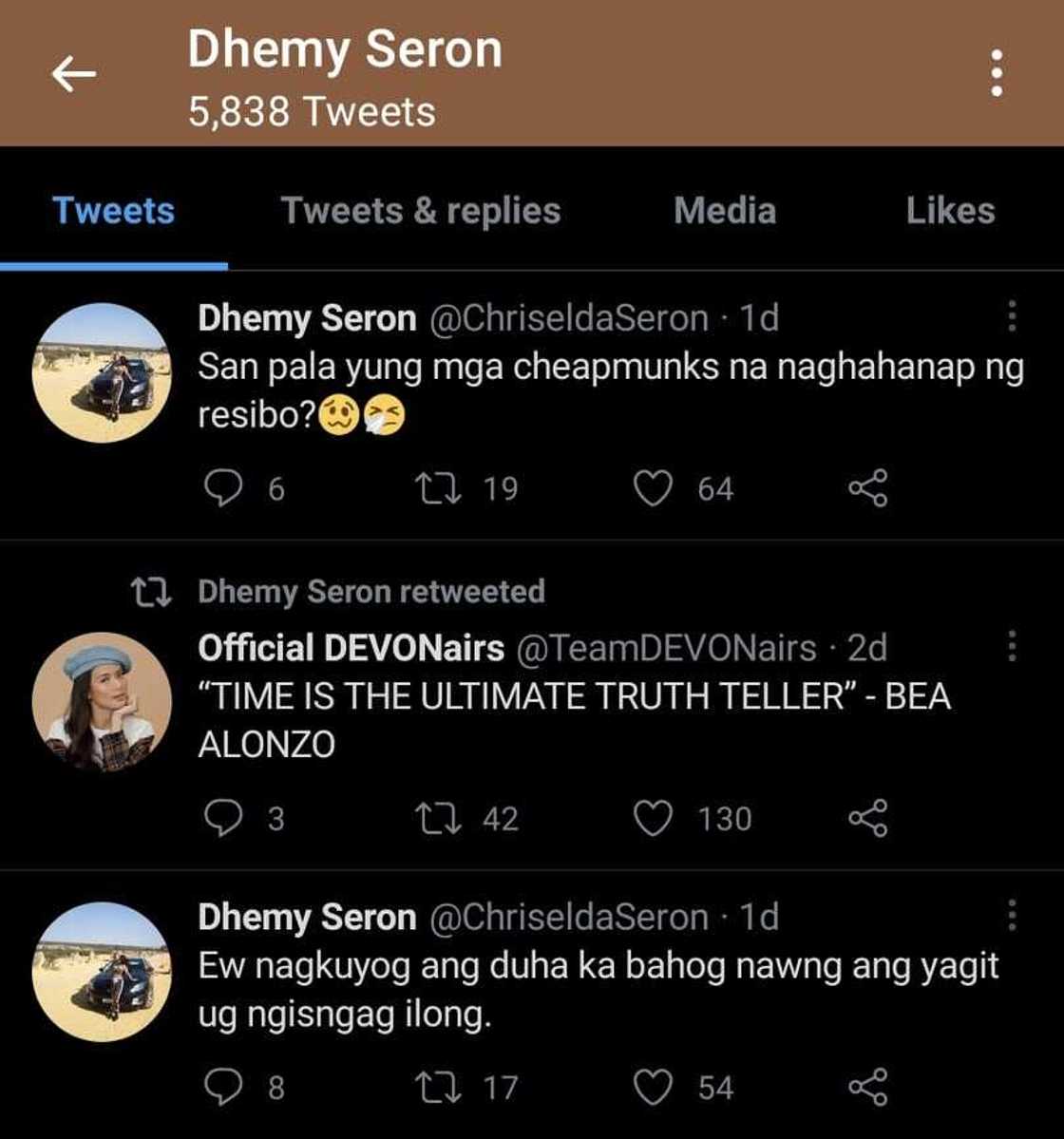Image resolution: width=1064 pixels, height=1139 pixels.
Task: Open the @TeamDEVONairs handle link
Action: [x=666, y=648]
